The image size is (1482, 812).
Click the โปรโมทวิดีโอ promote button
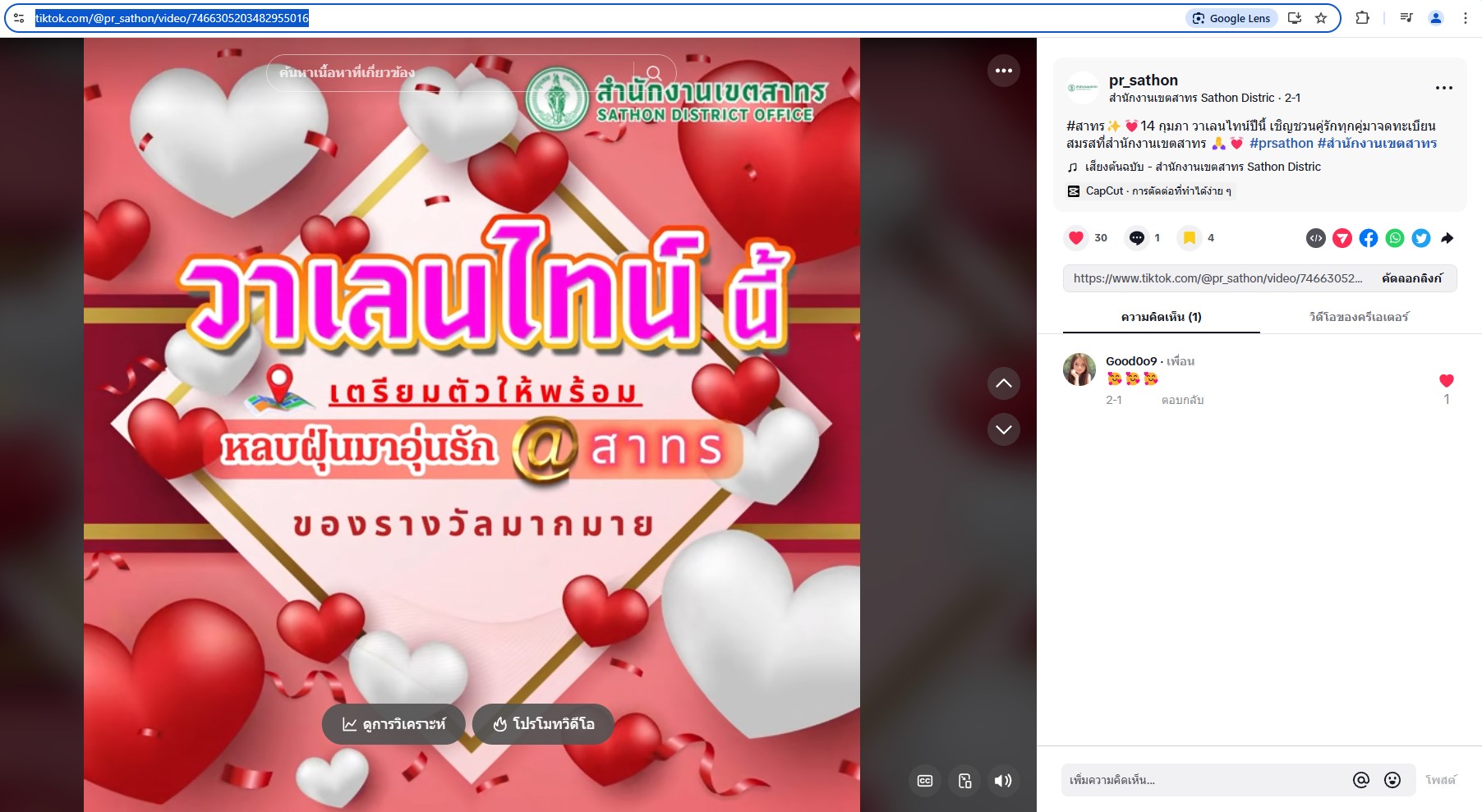(543, 724)
